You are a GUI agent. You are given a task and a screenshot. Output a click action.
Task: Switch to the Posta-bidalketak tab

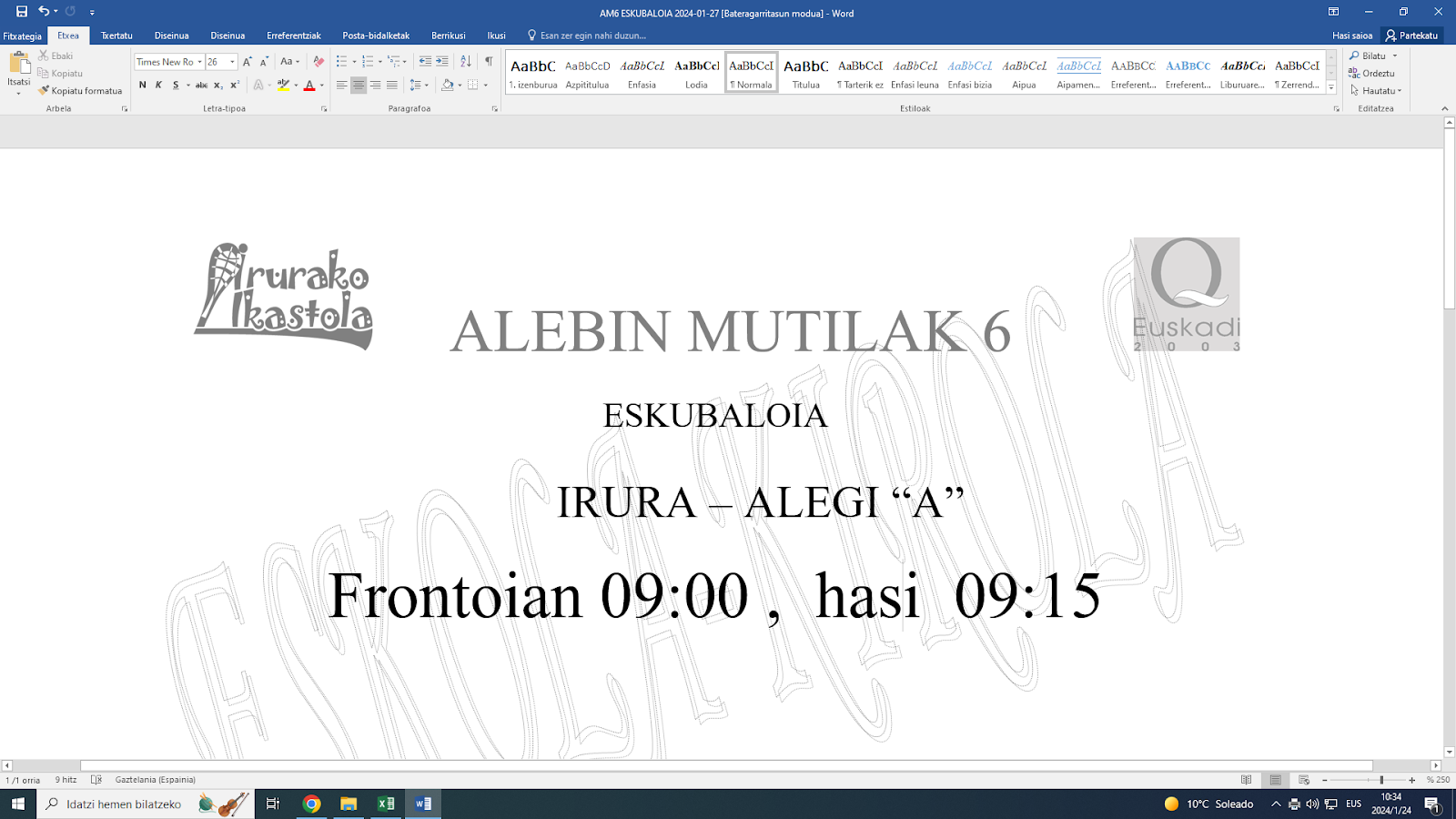tap(376, 35)
